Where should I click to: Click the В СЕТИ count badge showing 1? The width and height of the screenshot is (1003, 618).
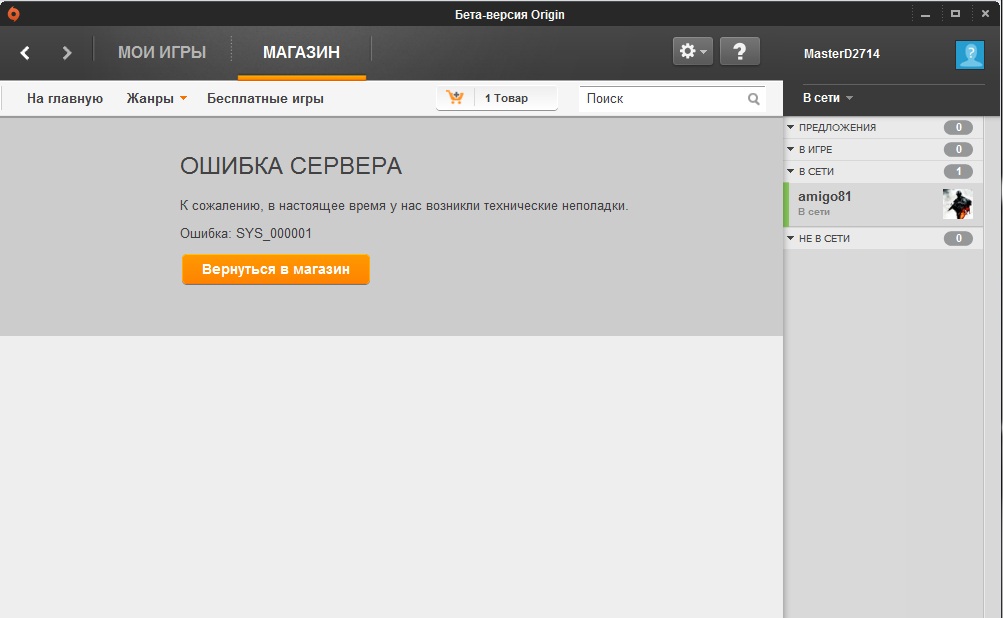(958, 171)
